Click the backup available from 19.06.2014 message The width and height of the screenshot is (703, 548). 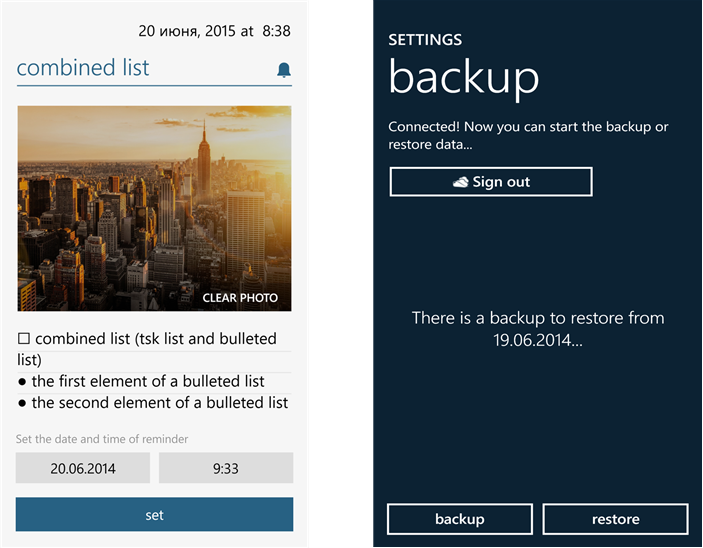pyautogui.click(x=538, y=329)
